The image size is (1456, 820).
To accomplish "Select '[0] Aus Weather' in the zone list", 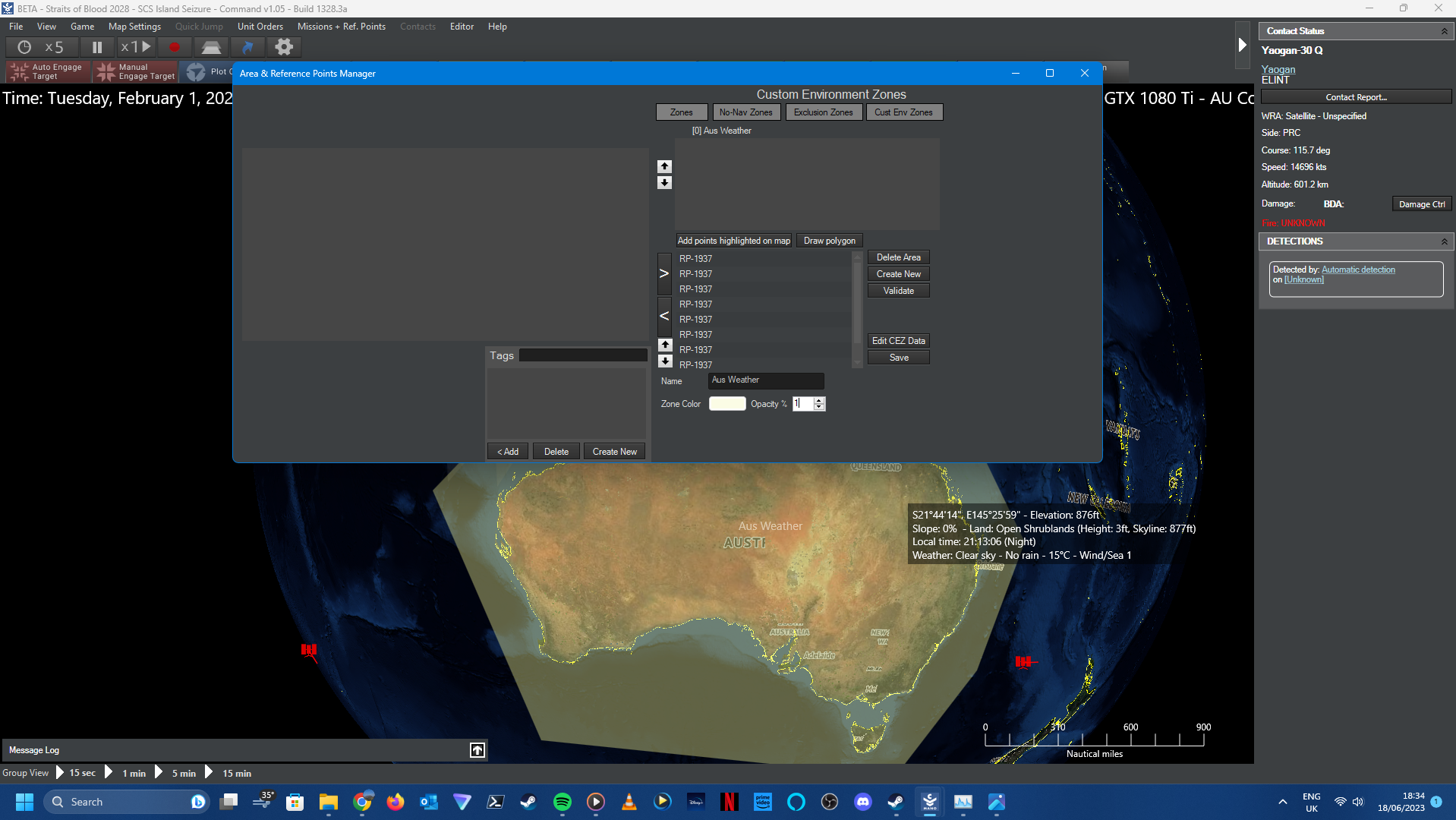I will pyautogui.click(x=722, y=131).
